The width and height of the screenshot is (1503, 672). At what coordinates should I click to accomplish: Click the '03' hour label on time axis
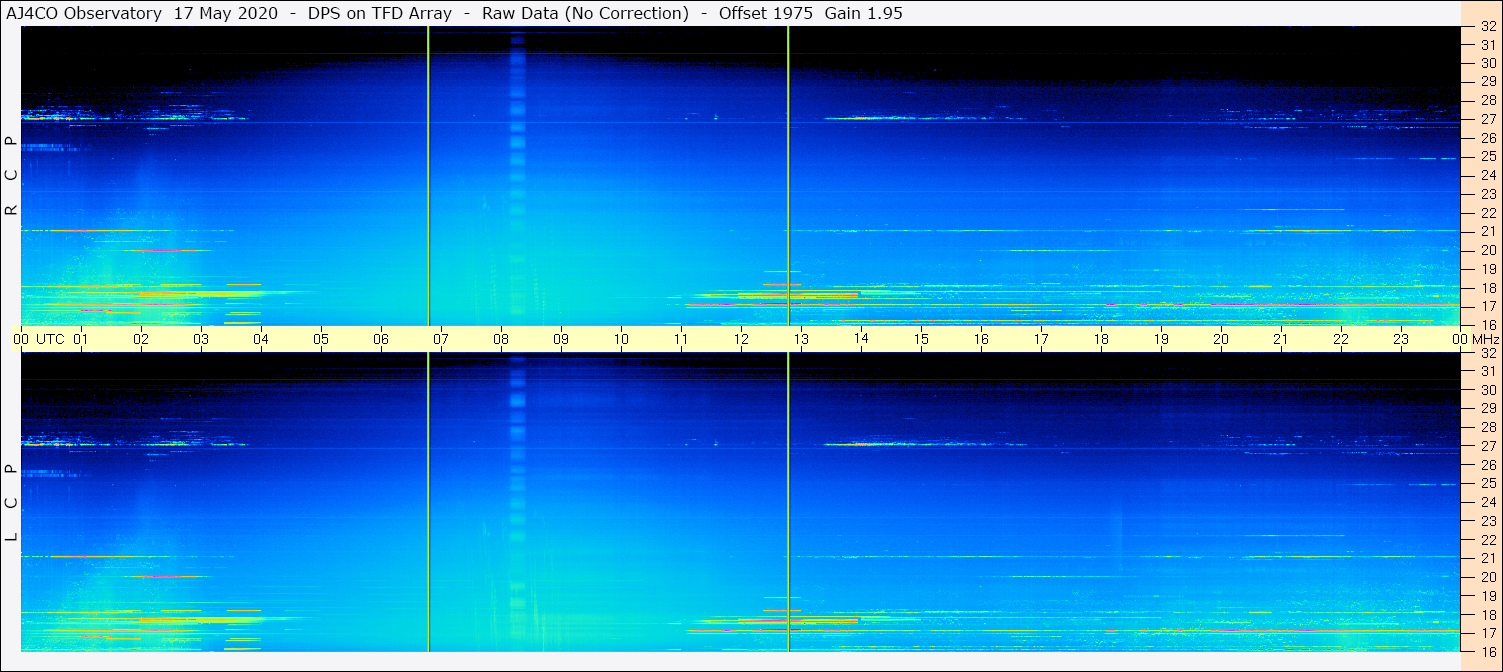coord(201,339)
